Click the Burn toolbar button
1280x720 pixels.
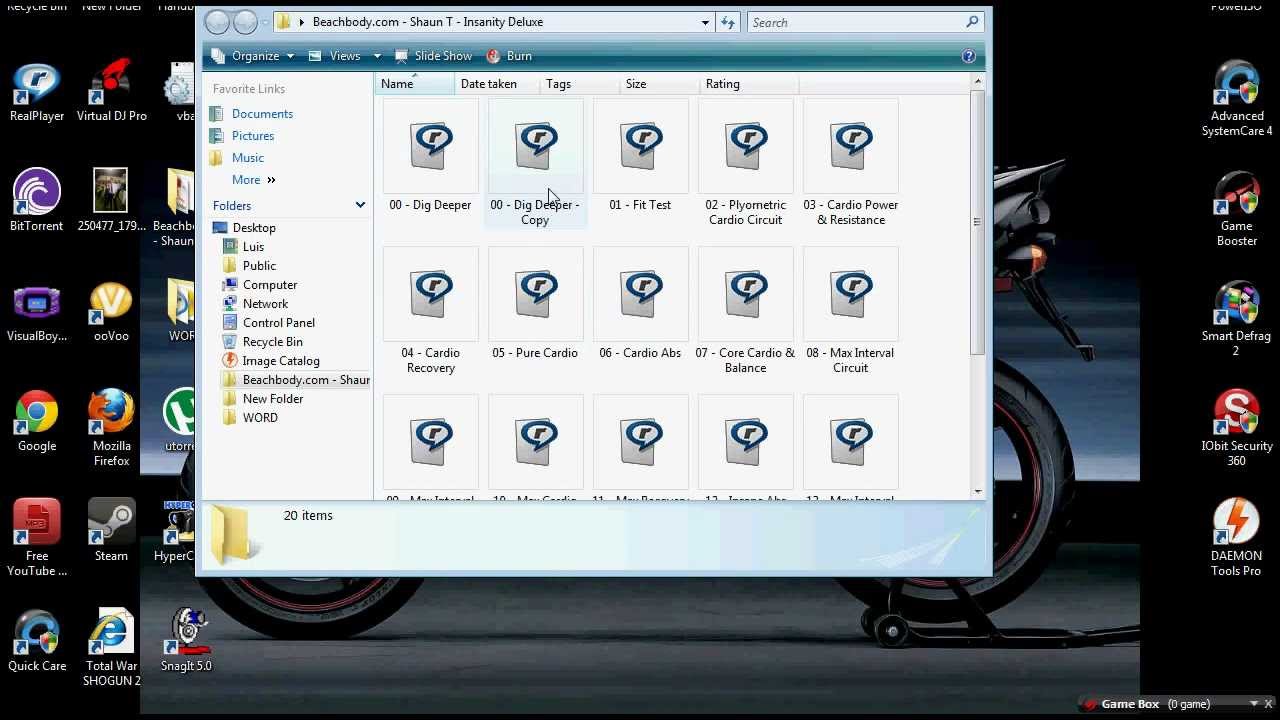pyautogui.click(x=509, y=56)
